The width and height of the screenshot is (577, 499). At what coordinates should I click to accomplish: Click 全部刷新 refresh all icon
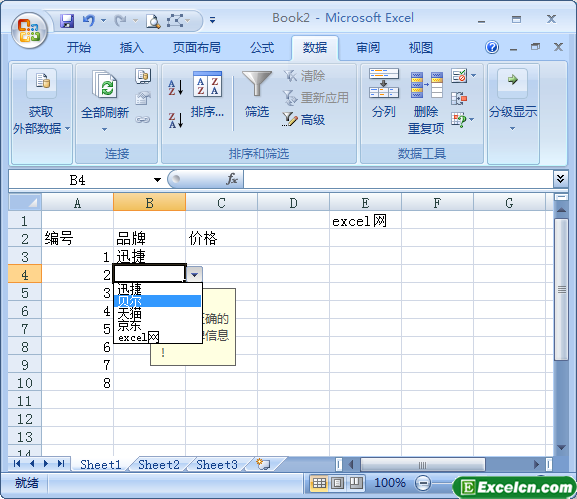(x=105, y=85)
